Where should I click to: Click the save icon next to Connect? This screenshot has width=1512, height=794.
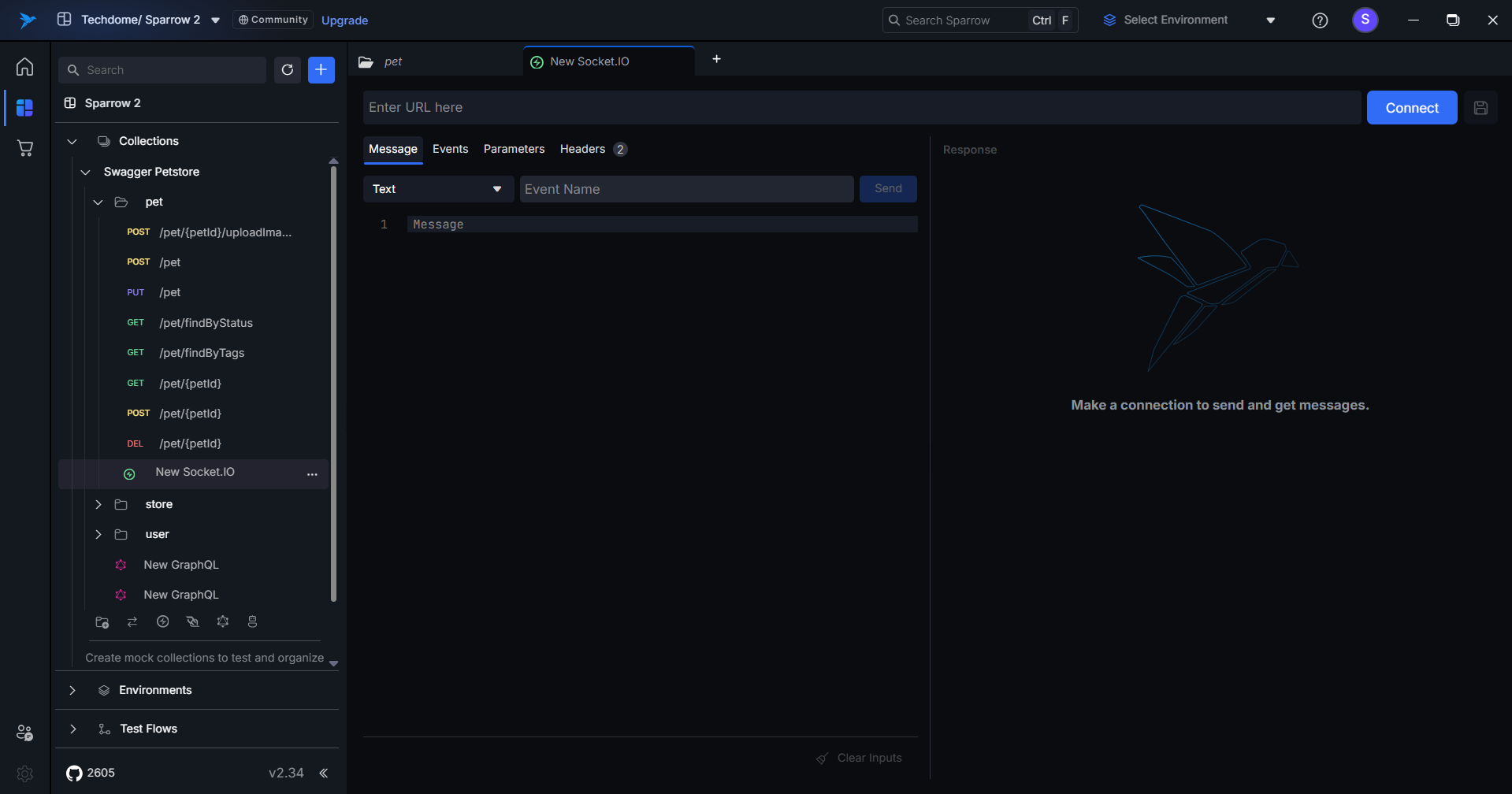point(1480,108)
